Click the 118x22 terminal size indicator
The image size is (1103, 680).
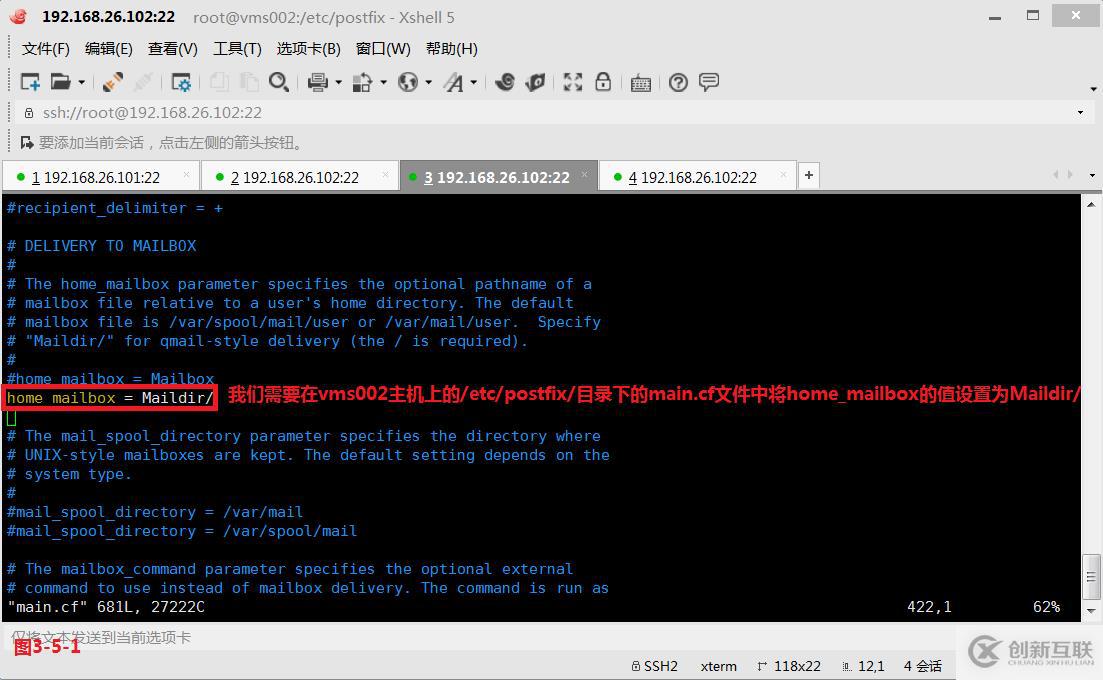789,666
